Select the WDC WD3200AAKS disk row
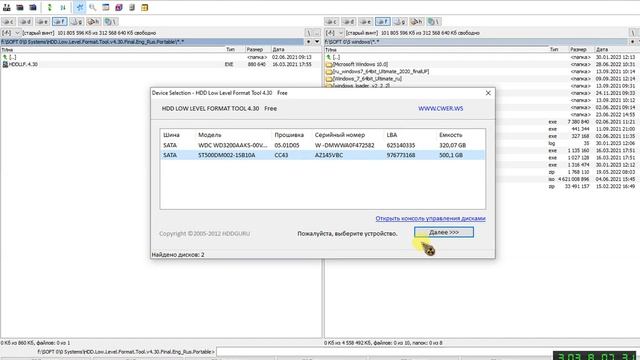The height and width of the screenshot is (360, 640). (322, 145)
